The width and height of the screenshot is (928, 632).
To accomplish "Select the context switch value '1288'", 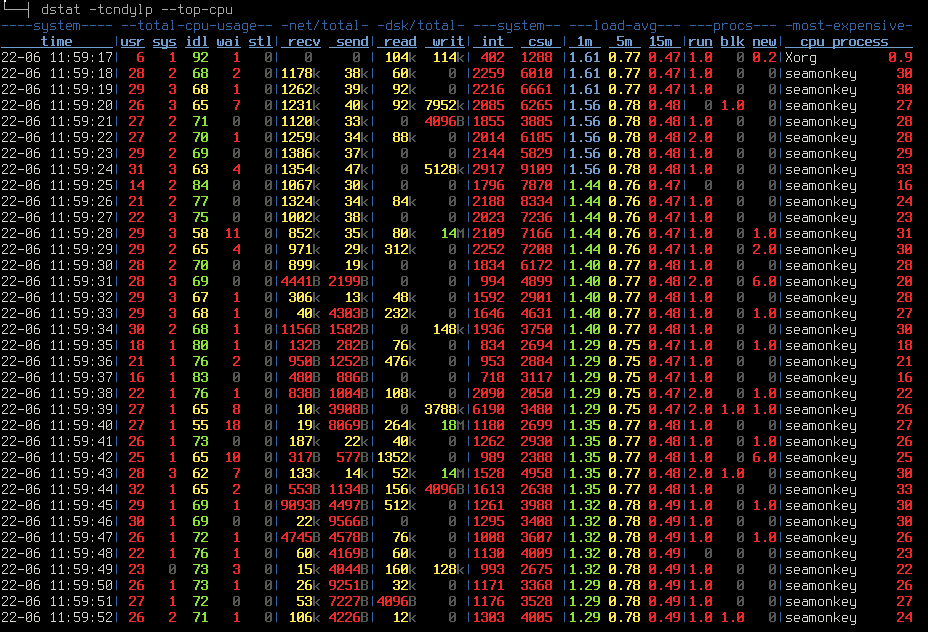I will tap(536, 57).
